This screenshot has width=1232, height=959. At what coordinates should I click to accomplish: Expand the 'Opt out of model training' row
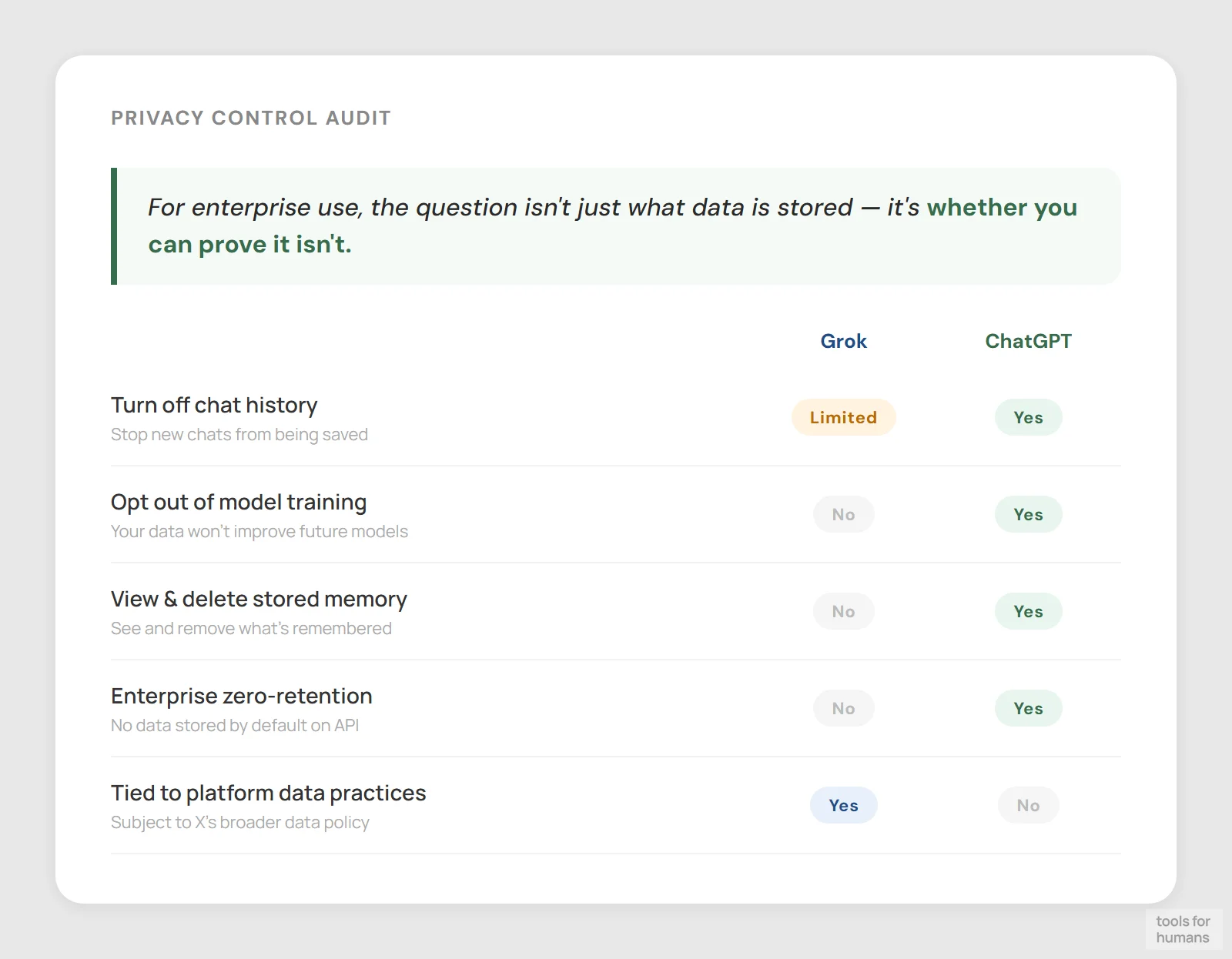(239, 502)
